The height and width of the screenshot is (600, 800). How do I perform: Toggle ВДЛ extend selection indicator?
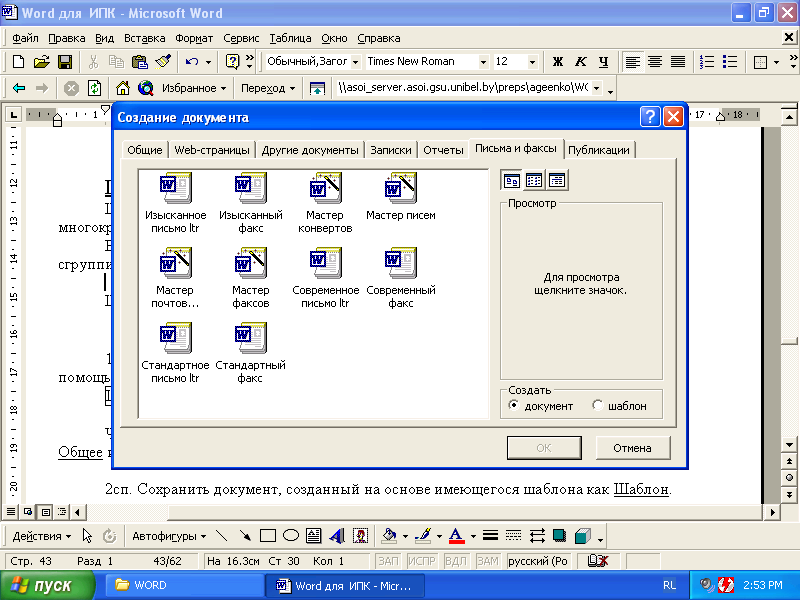pyautogui.click(x=456, y=561)
